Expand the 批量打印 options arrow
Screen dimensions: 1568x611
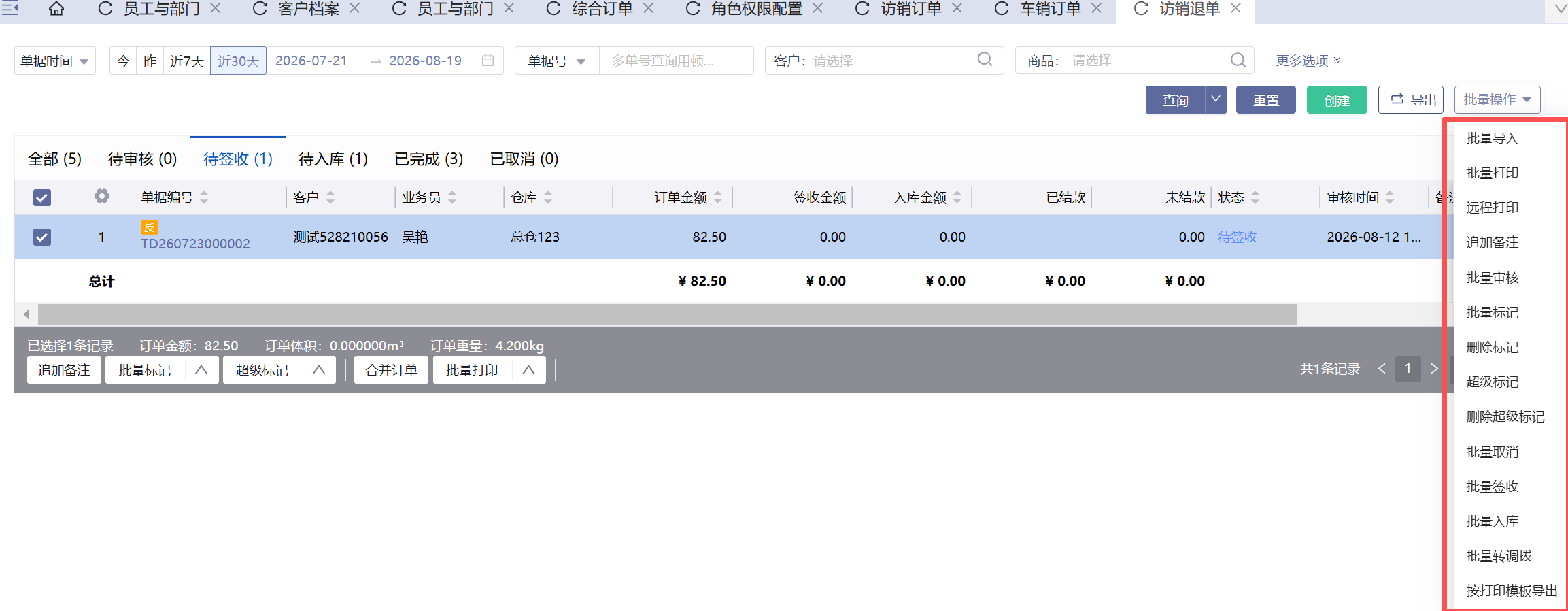pos(529,370)
